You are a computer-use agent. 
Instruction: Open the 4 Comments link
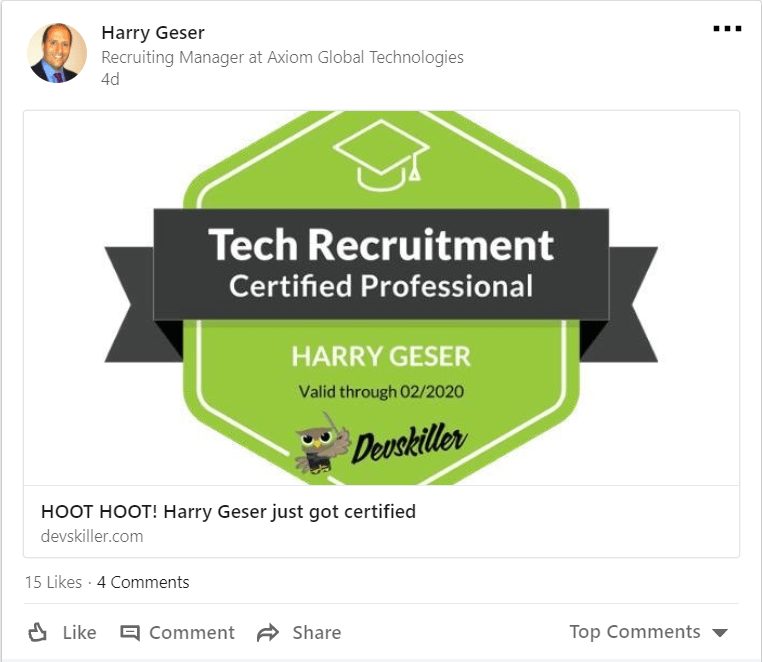click(143, 582)
